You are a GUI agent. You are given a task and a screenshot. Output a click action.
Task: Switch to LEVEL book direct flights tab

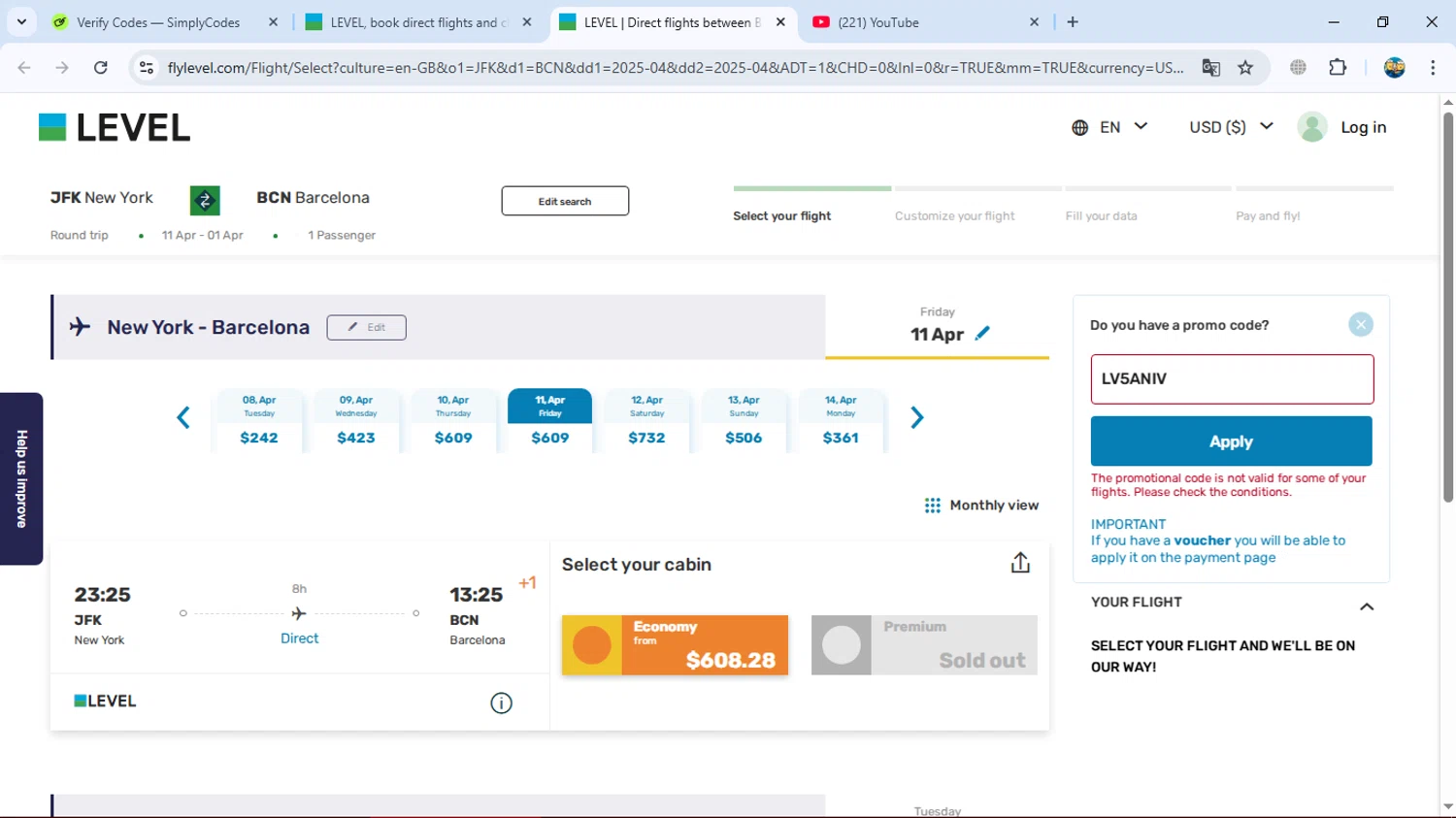[418, 21]
